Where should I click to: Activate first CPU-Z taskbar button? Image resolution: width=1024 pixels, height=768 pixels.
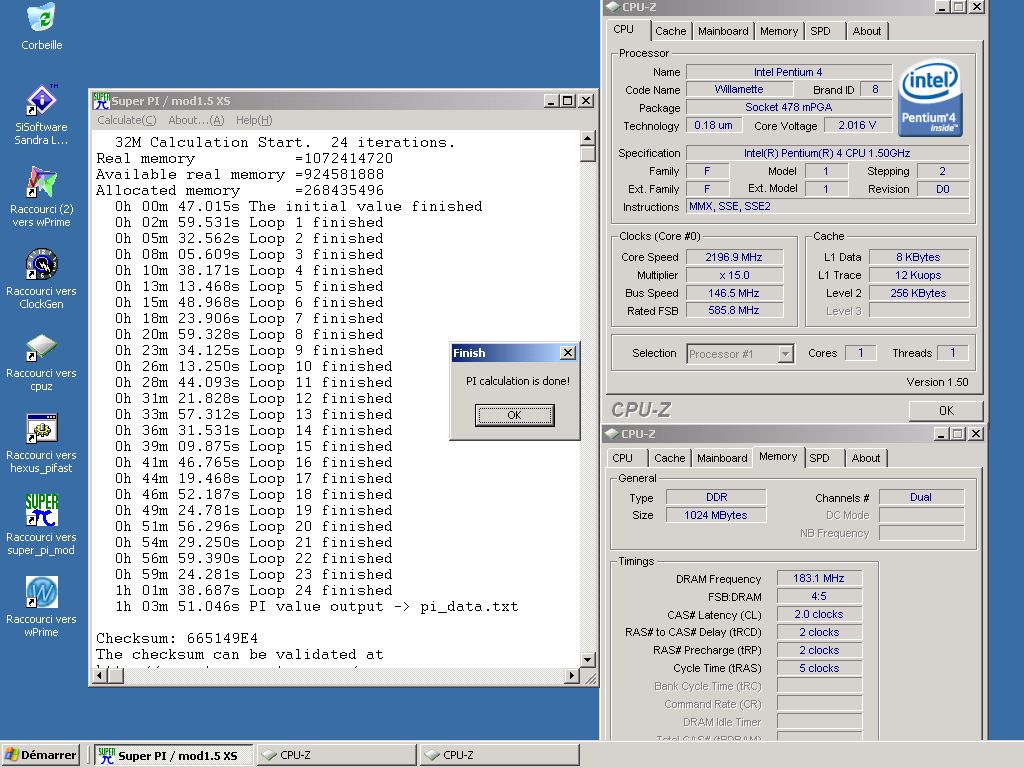(336, 755)
